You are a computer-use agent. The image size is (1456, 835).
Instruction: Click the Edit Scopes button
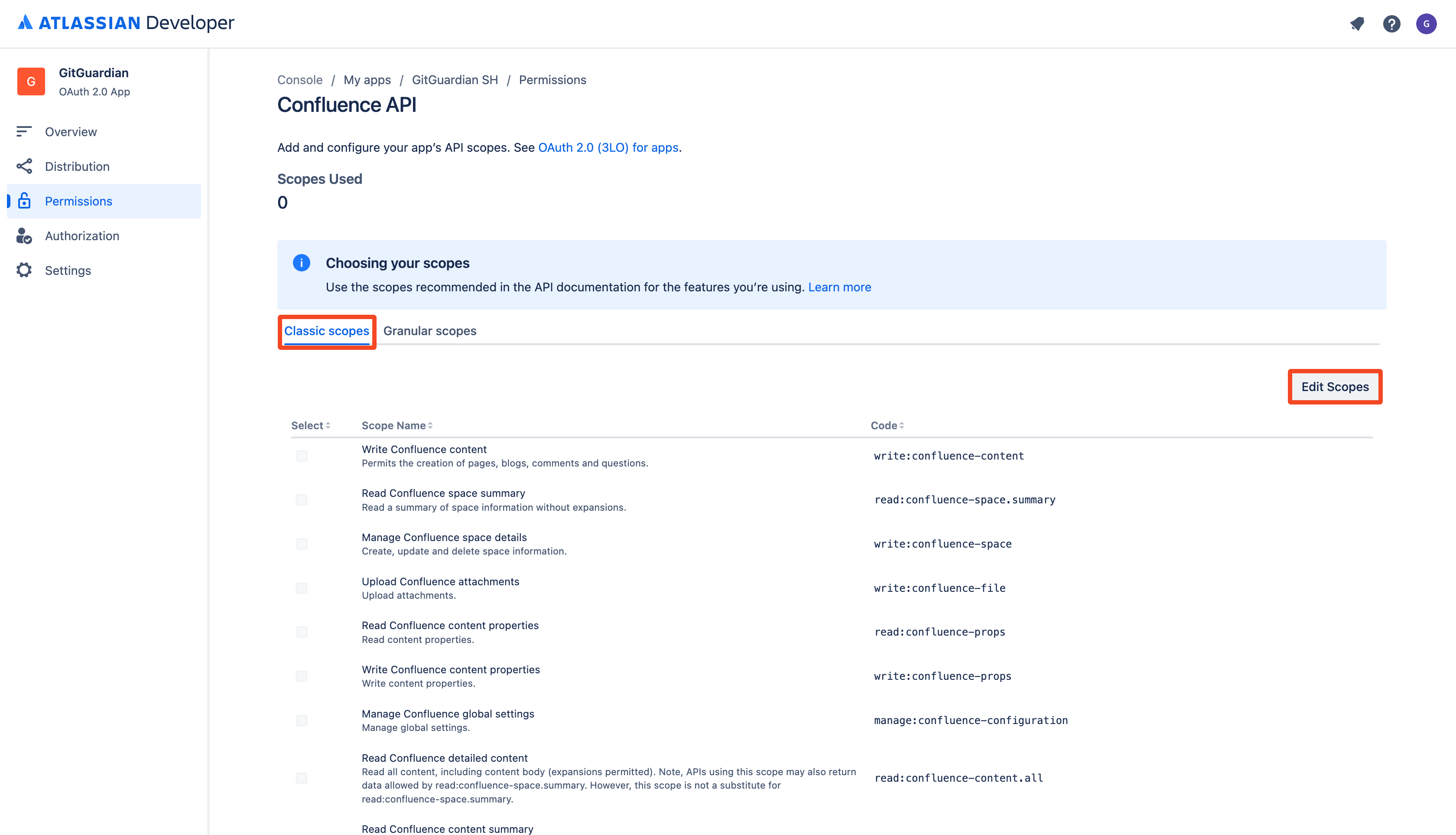pos(1335,387)
